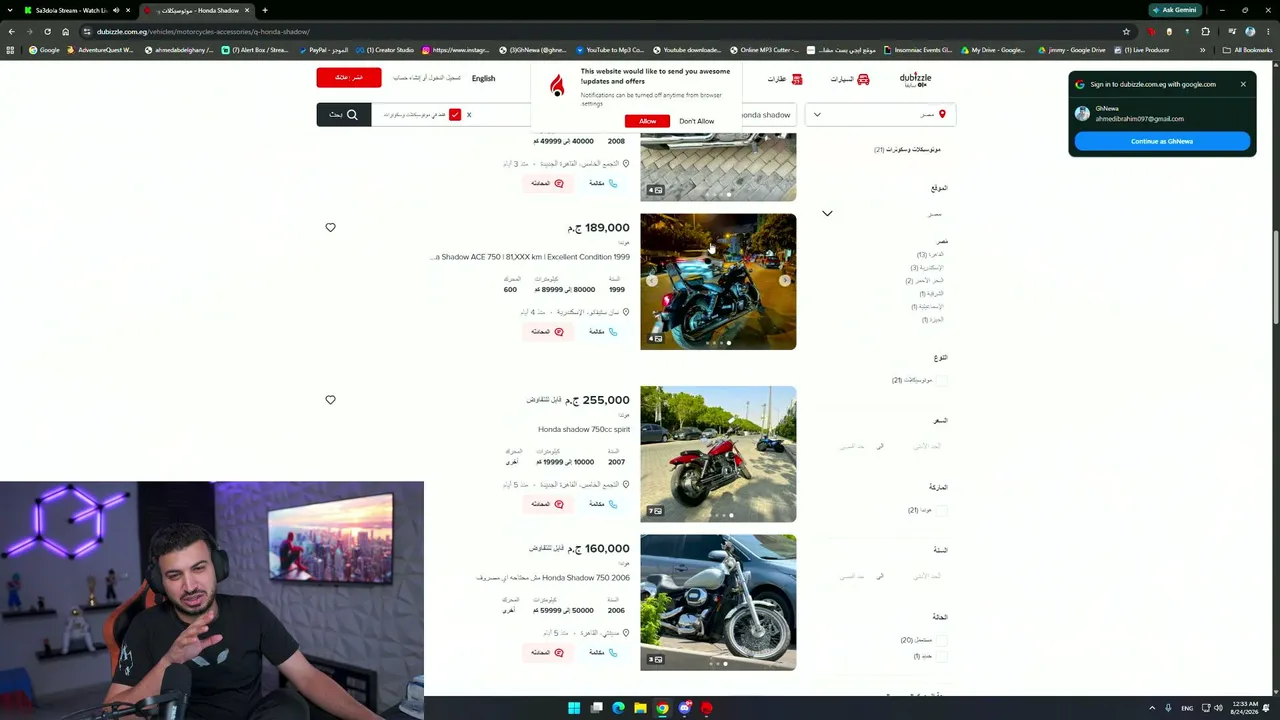Image resolution: width=1280 pixels, height=720 pixels.
Task: Open Windows Start menu
Action: (574, 708)
